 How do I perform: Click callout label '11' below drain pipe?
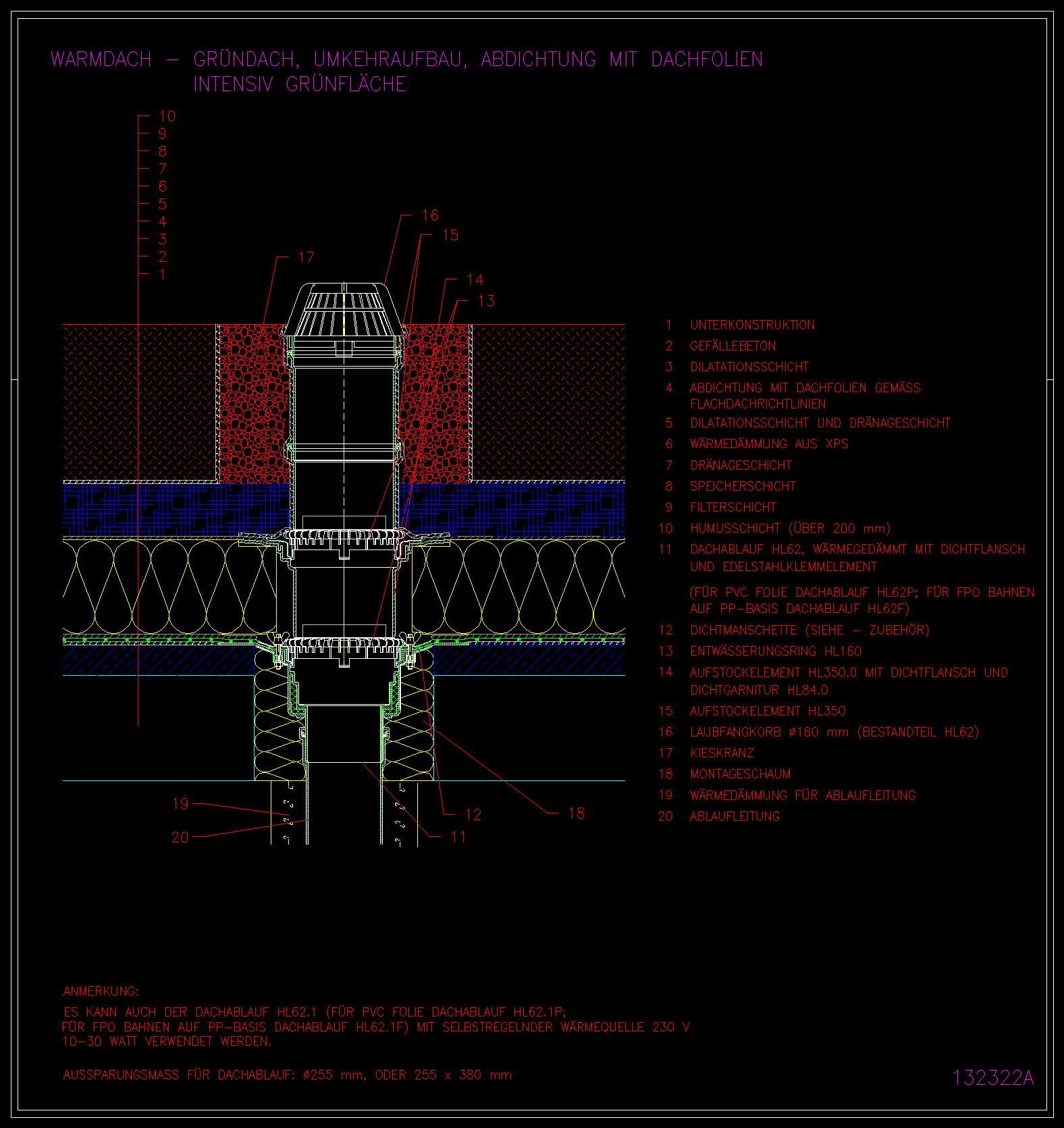tap(458, 837)
